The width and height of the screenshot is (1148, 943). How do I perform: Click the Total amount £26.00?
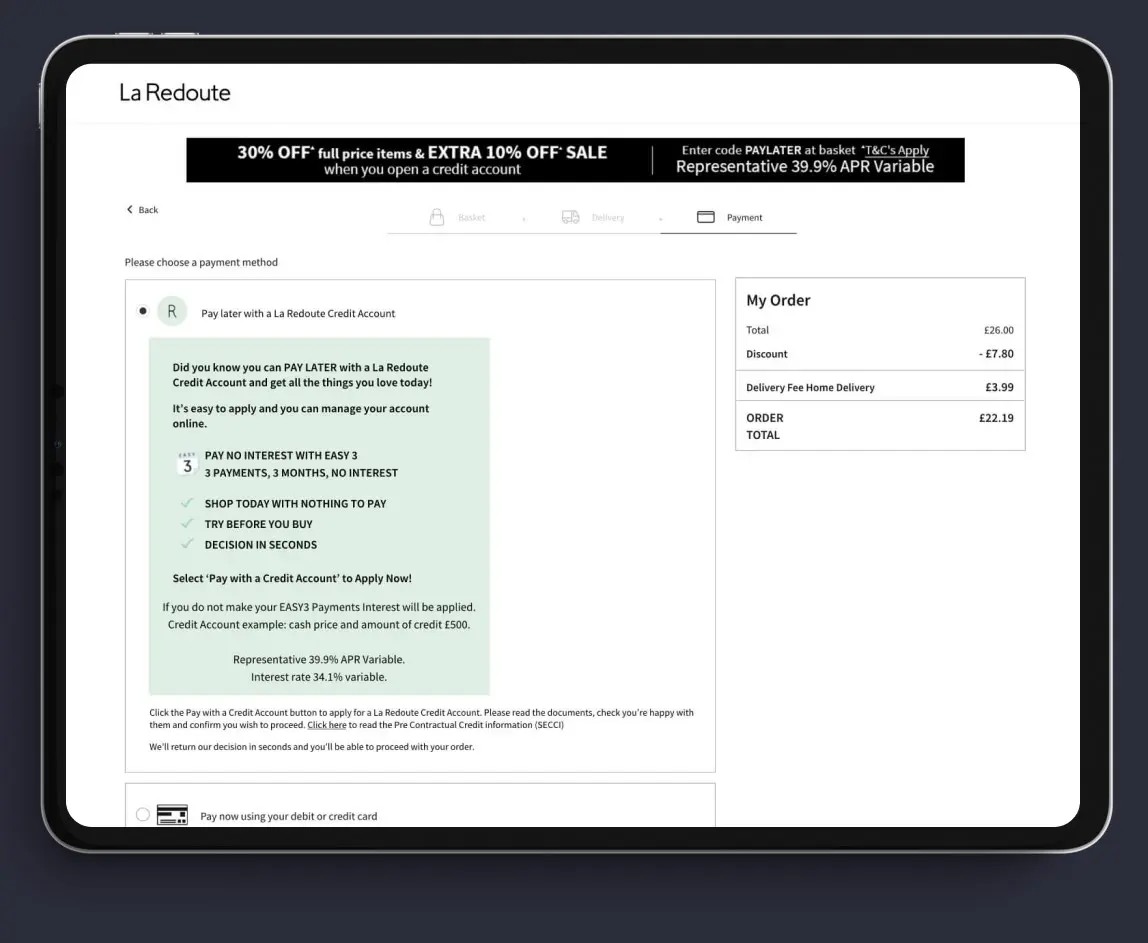click(999, 330)
